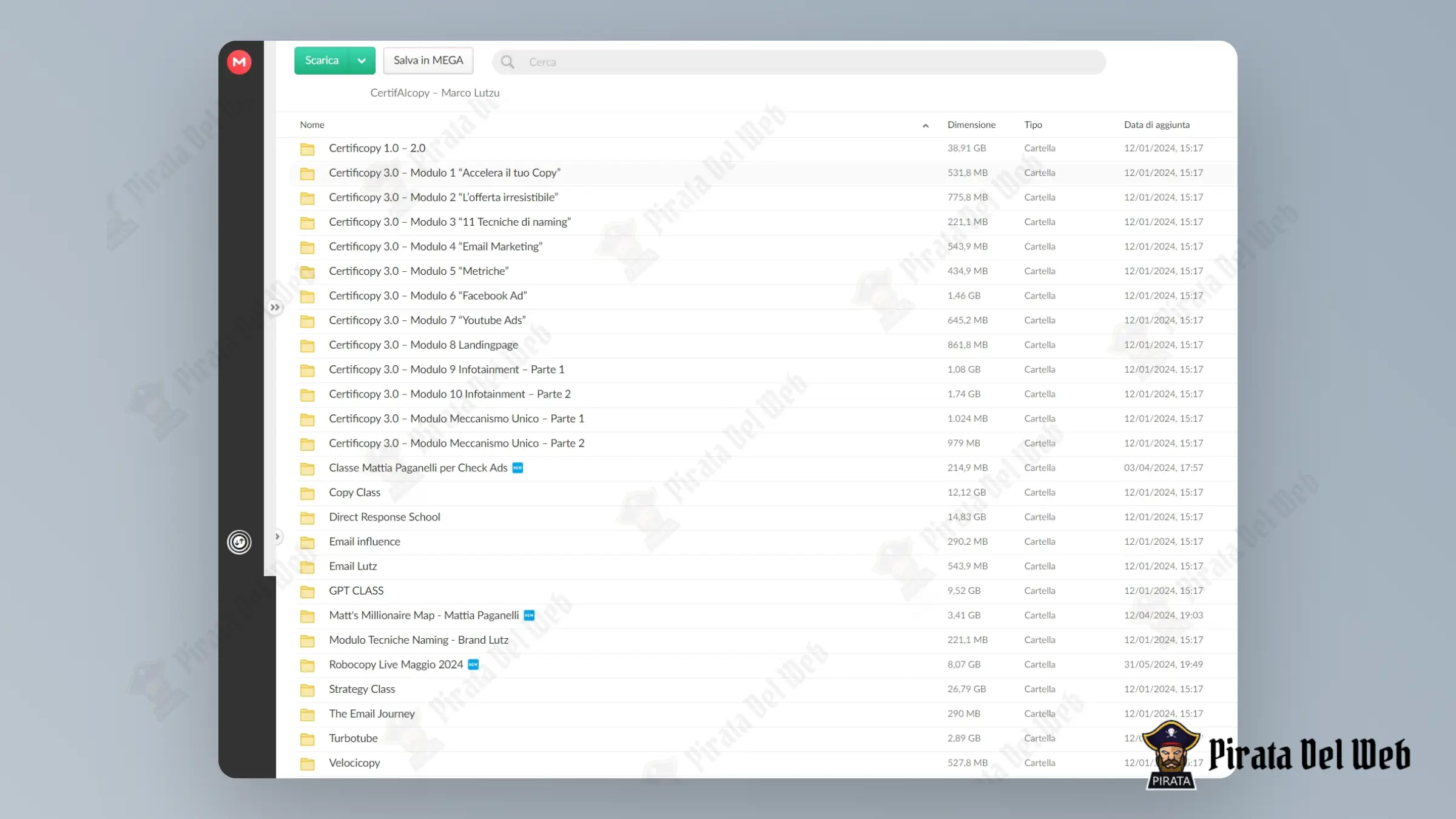Viewport: 1456px width, 819px height.
Task: Select Modulo Tecniche Naming - Brand Lutz name
Action: click(419, 640)
